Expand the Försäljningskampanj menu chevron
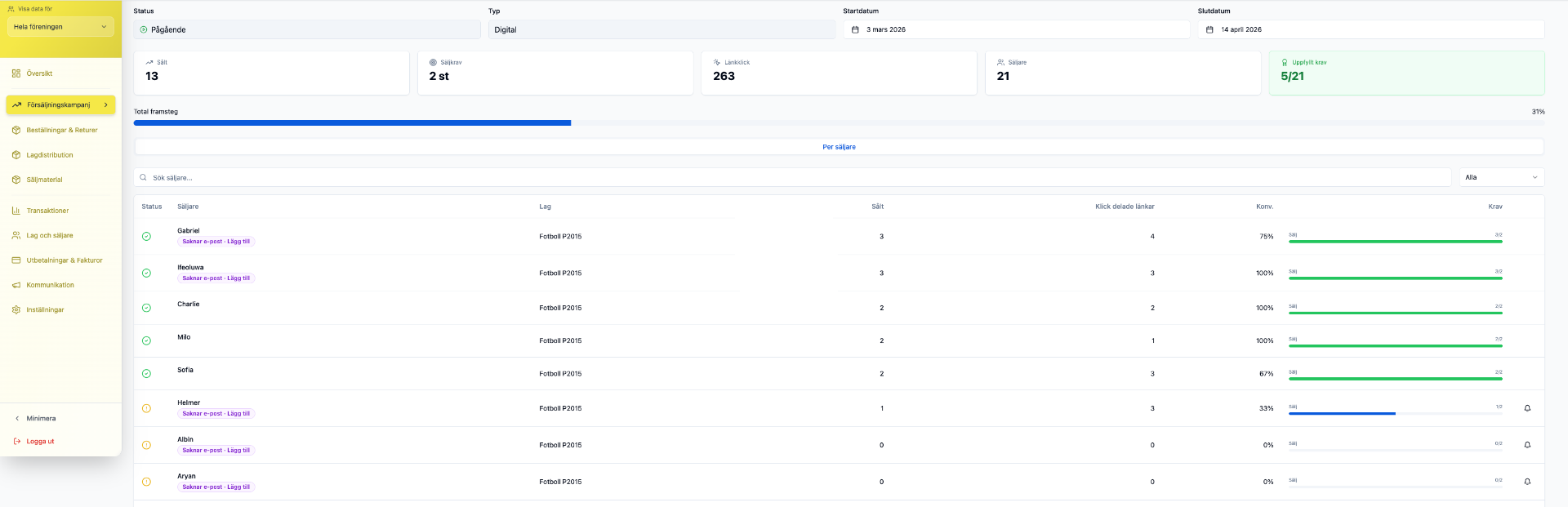This screenshot has width=1568, height=507. [106, 105]
